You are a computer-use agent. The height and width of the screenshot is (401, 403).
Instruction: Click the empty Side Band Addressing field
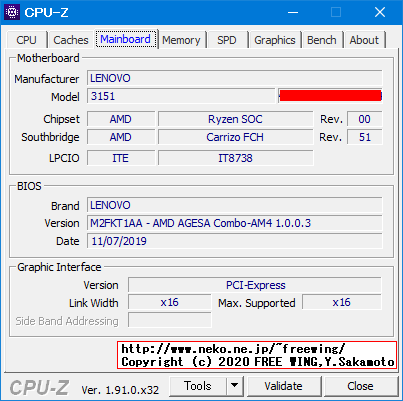coord(170,320)
